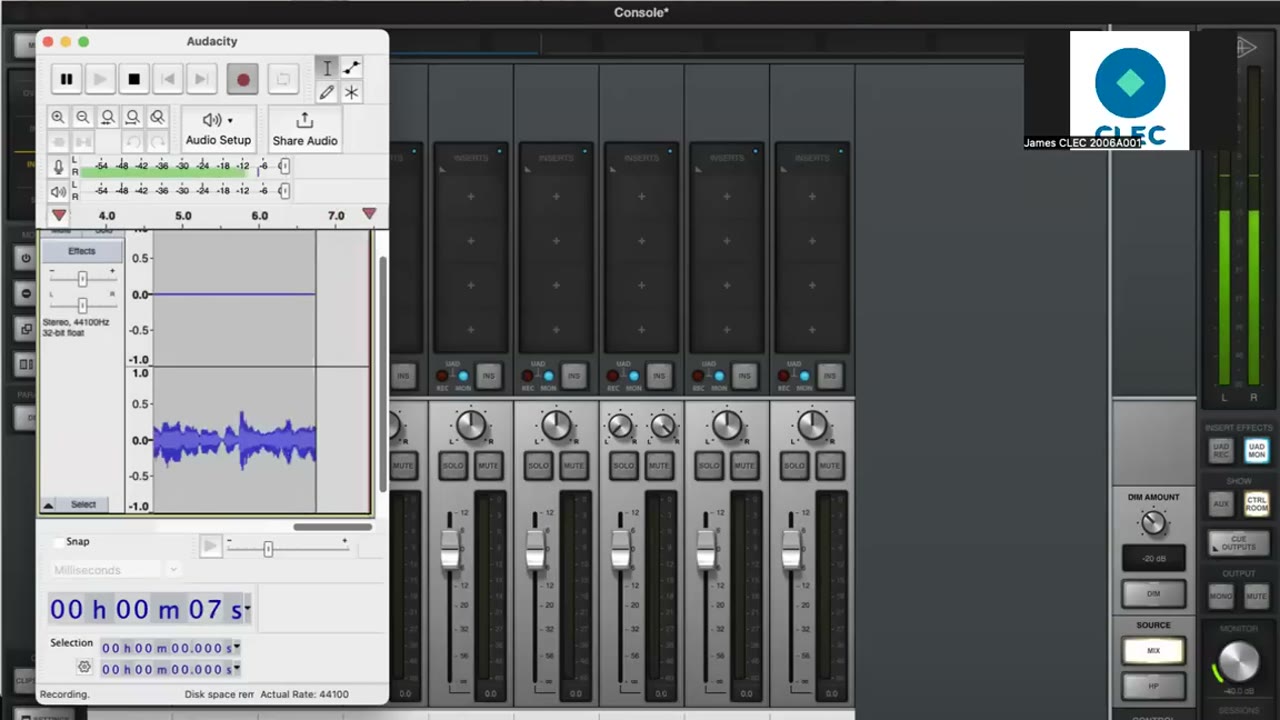Click the Share Audio button
Screen dimensions: 1280x720
[x=305, y=129]
